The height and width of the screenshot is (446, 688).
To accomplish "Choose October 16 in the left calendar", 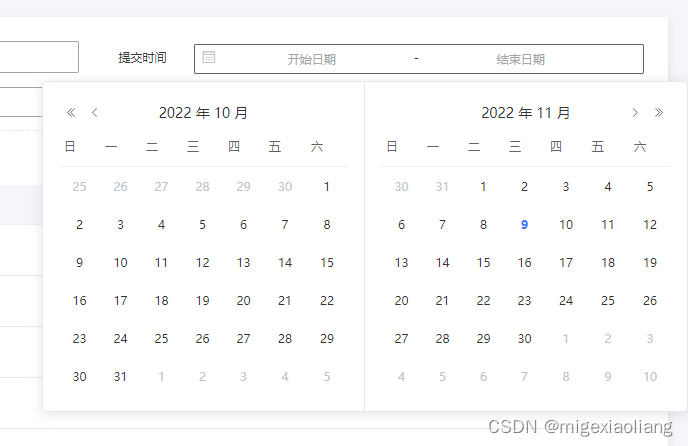I will (x=79, y=301).
